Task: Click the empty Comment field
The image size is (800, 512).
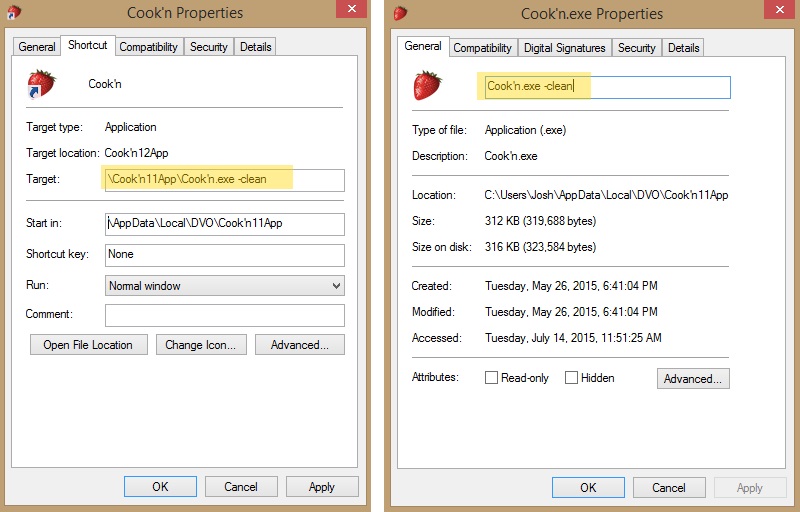Action: (x=224, y=315)
